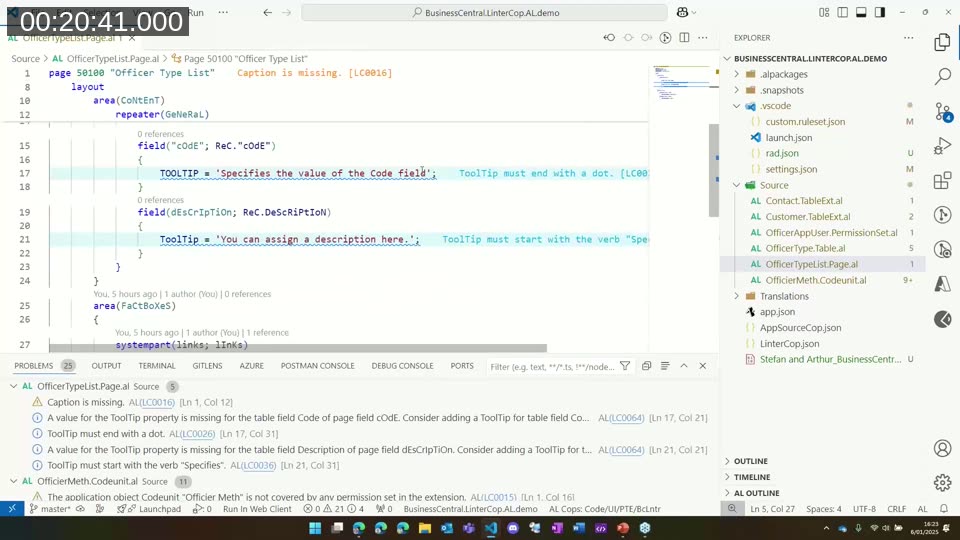Open OfficierMeth.Codeunit.al file

(816, 280)
